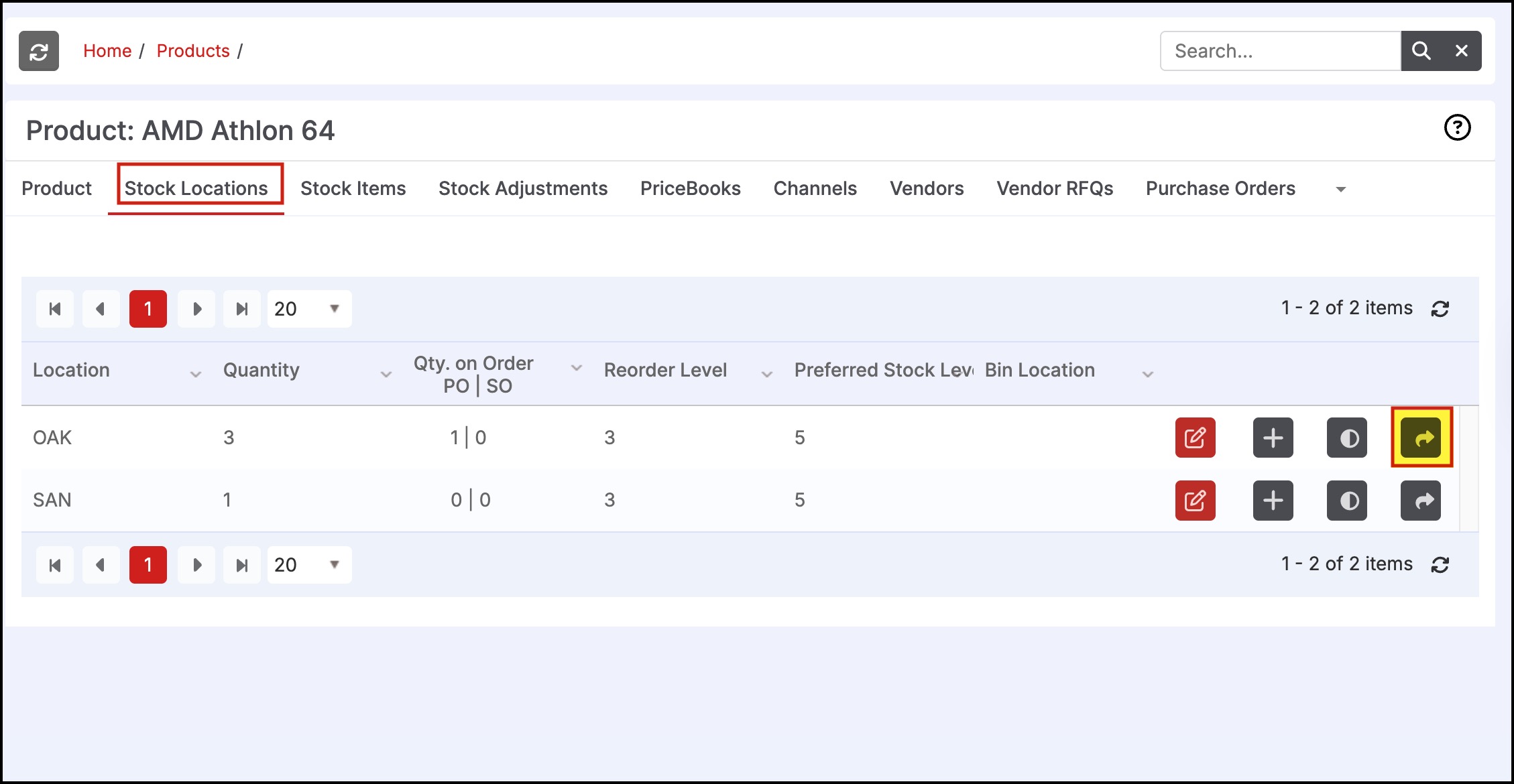Clear the search with the X button
1514x784 pixels.
coord(1462,51)
